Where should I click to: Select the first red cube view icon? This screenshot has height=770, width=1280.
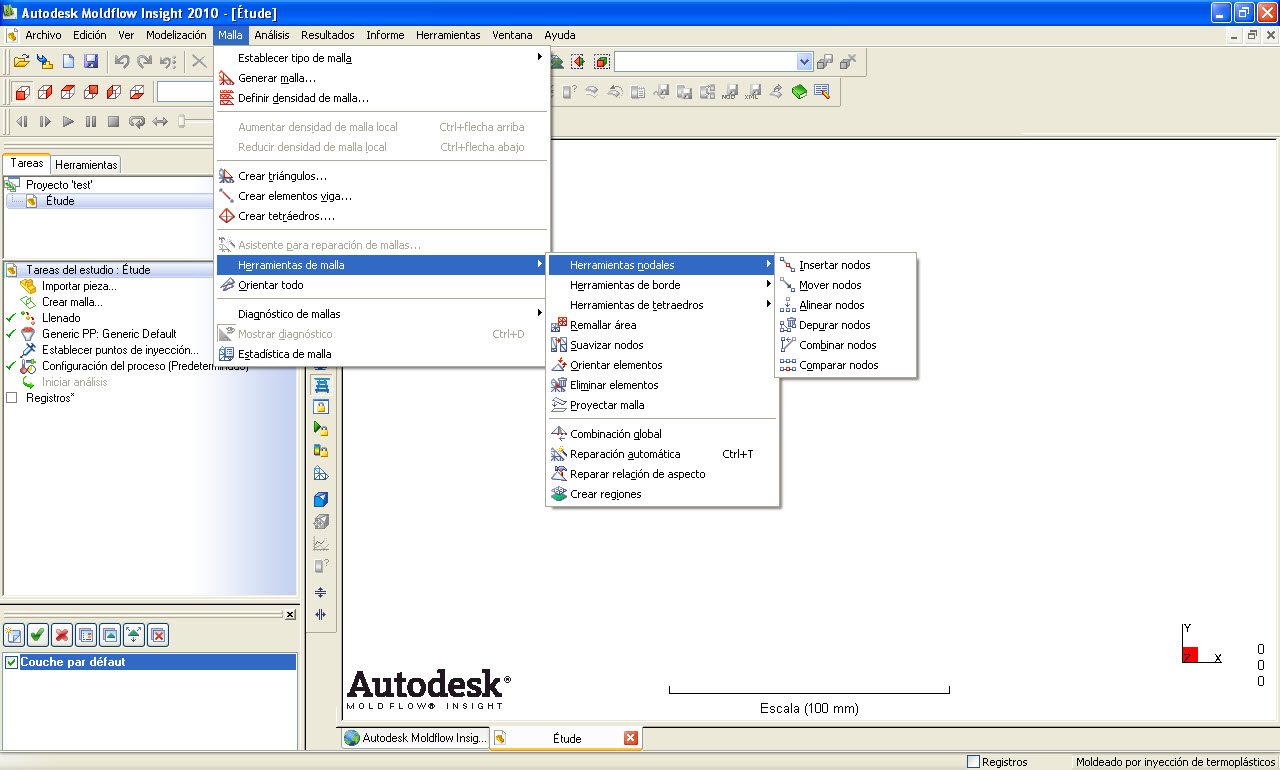click(22, 92)
